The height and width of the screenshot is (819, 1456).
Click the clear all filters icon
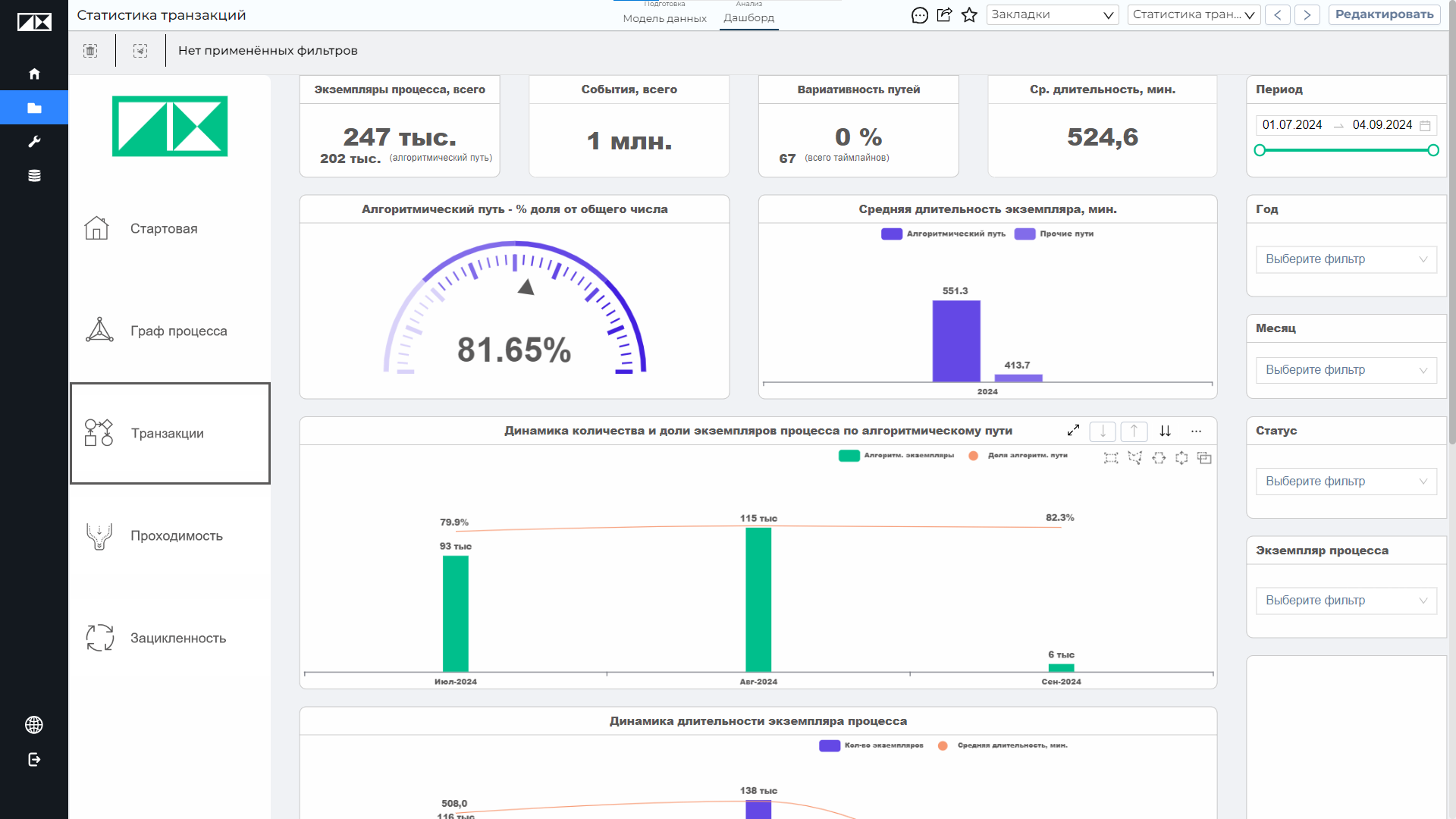tap(90, 51)
